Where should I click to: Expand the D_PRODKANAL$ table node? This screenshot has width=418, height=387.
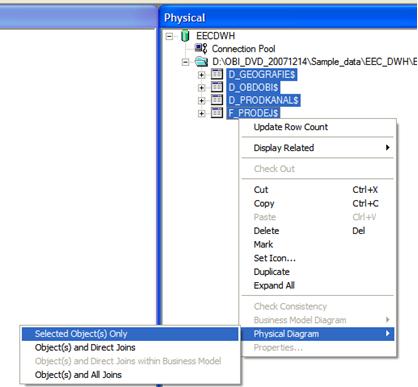[201, 101]
